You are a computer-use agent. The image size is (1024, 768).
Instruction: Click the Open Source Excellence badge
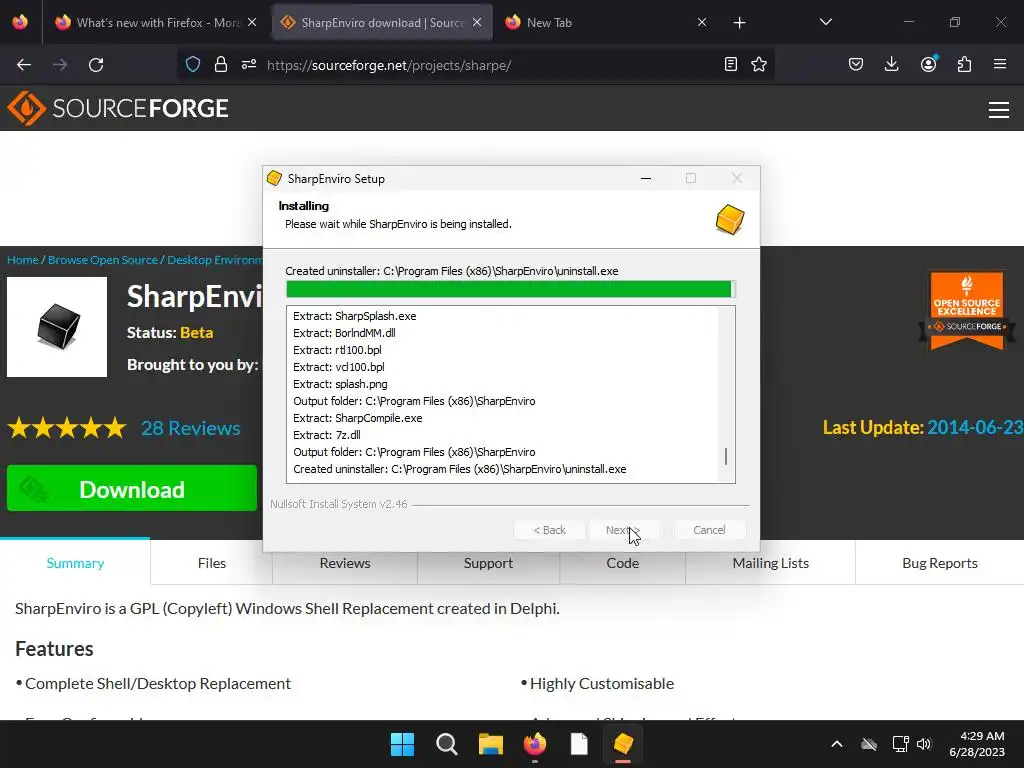[x=967, y=310]
